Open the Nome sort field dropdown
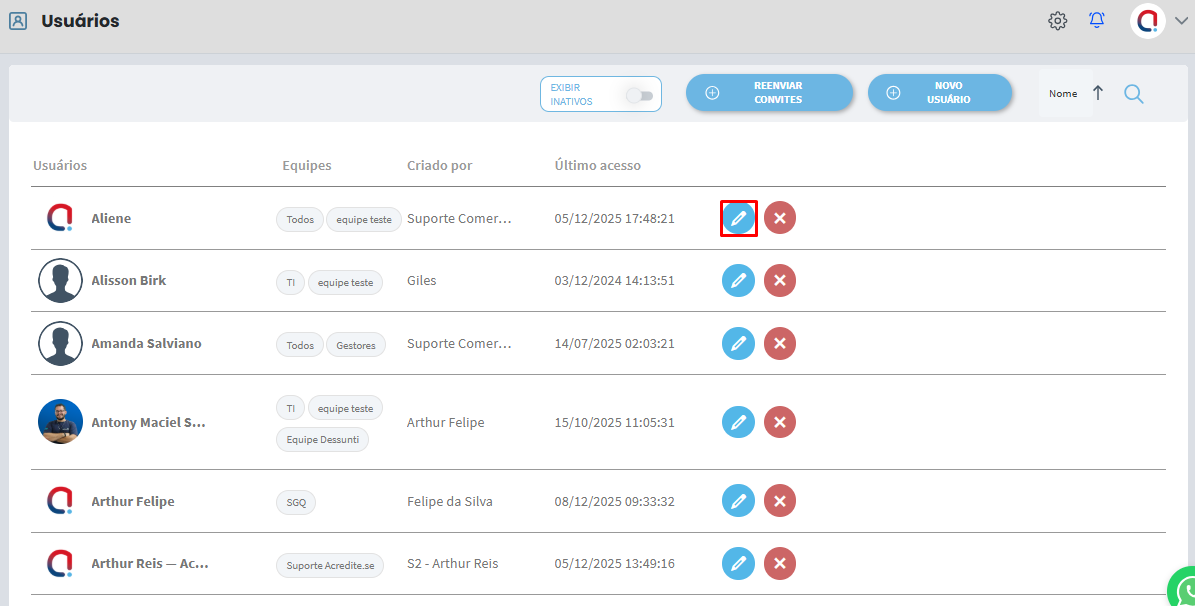This screenshot has height=606, width=1195. coord(1063,94)
